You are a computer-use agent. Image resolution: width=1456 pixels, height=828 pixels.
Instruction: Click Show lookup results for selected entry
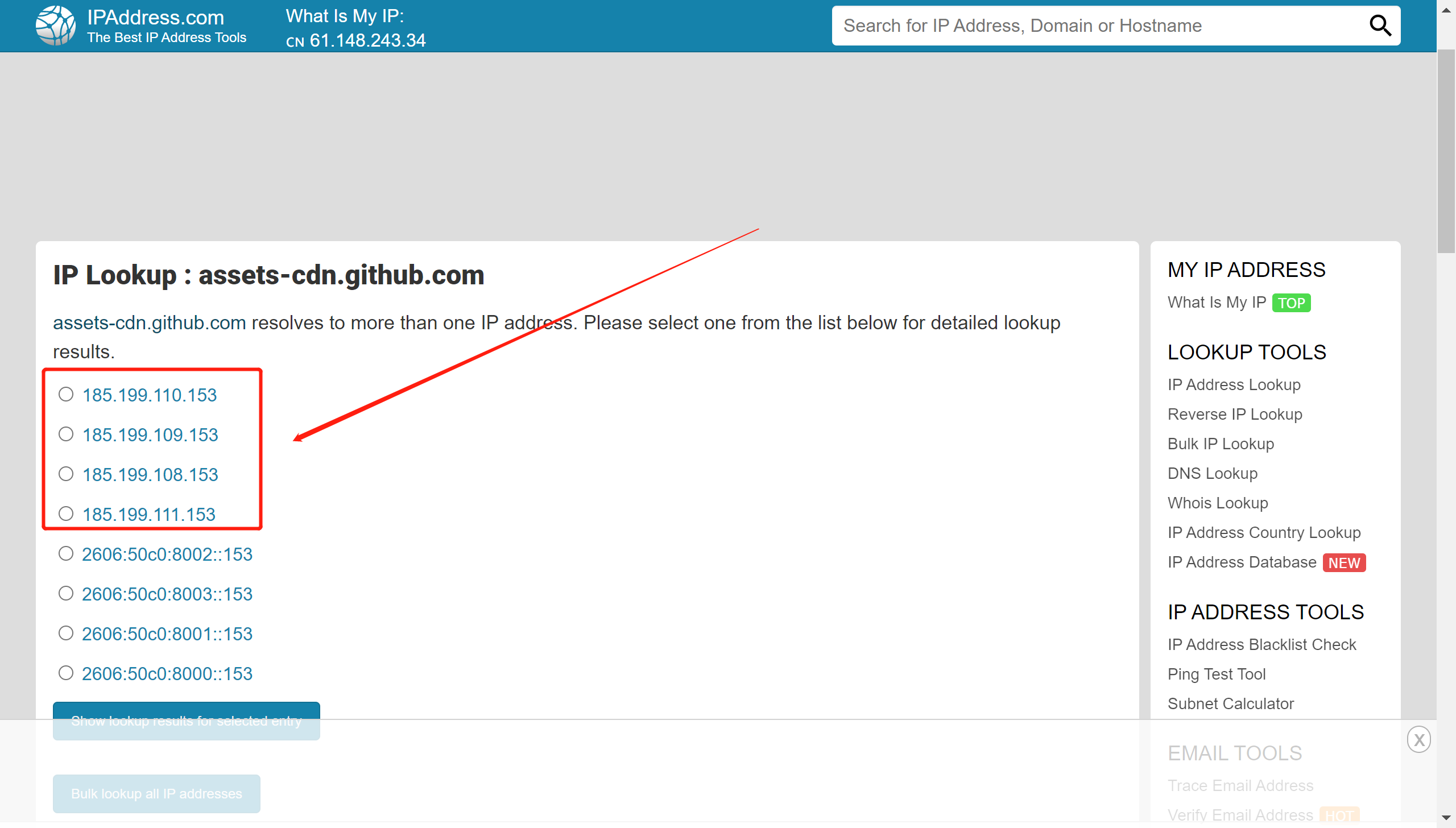[187, 721]
